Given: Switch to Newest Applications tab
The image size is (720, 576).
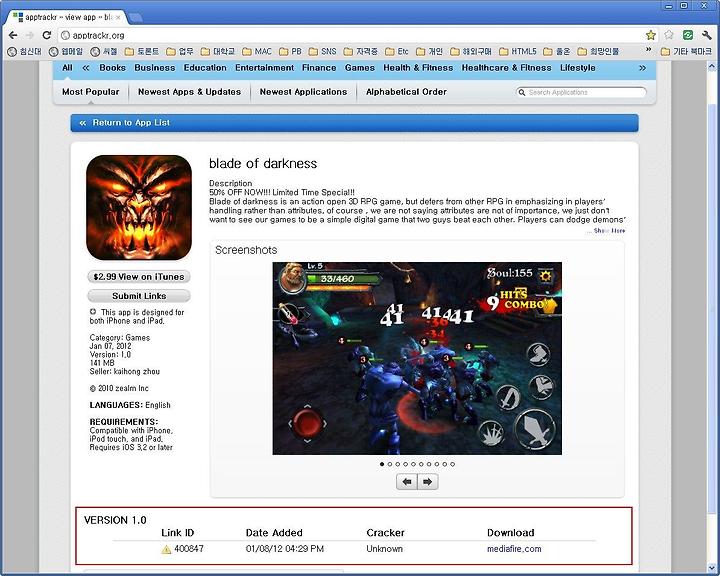Looking at the screenshot, I should (303, 92).
